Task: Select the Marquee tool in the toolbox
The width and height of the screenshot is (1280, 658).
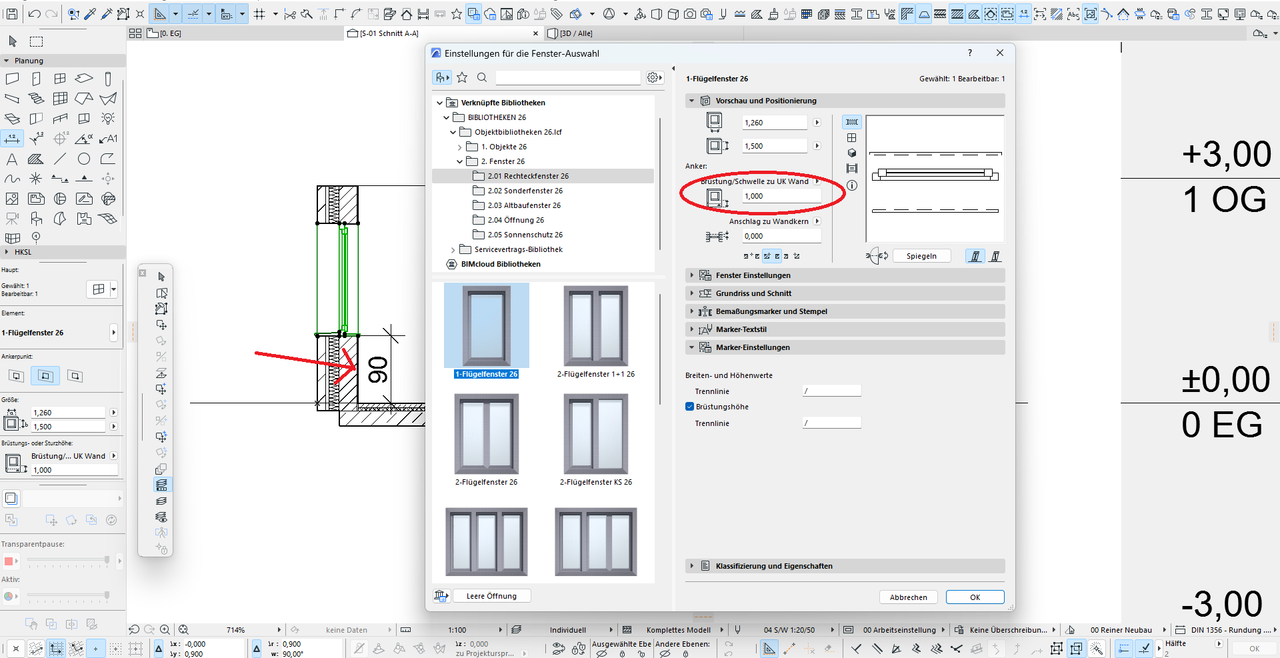Action: [x=36, y=41]
